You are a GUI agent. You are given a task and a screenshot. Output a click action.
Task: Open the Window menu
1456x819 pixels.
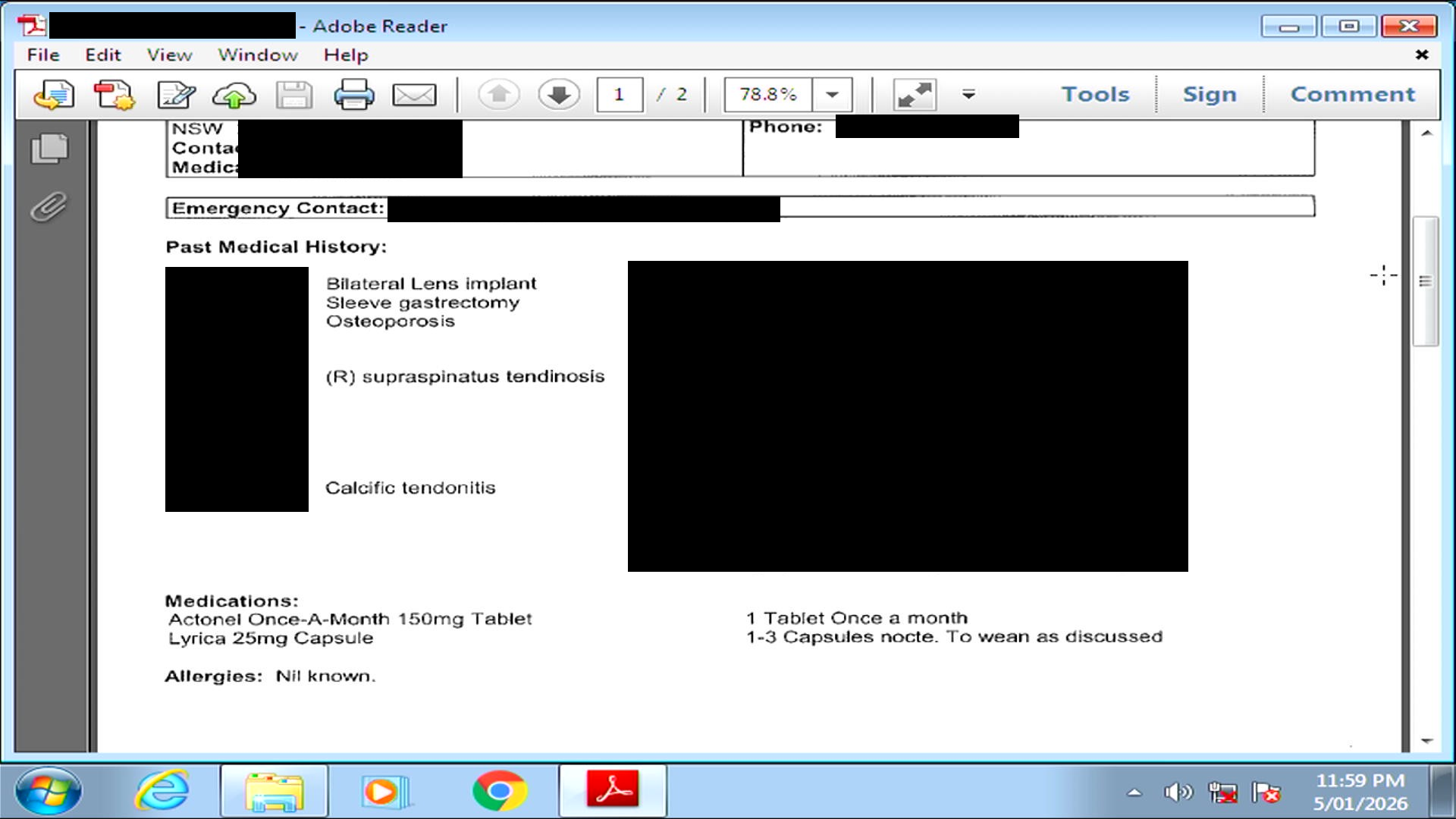click(258, 55)
